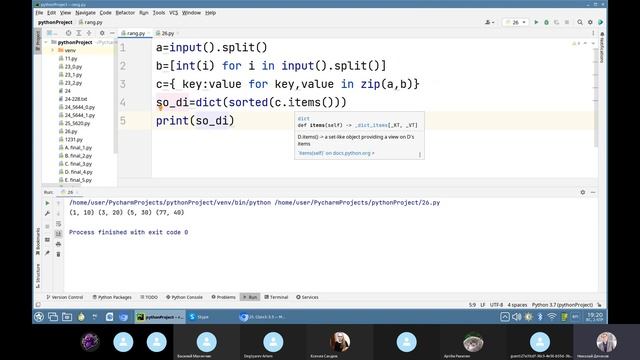640x360 pixels.
Task: Open Problems tool window
Action: pos(223,297)
